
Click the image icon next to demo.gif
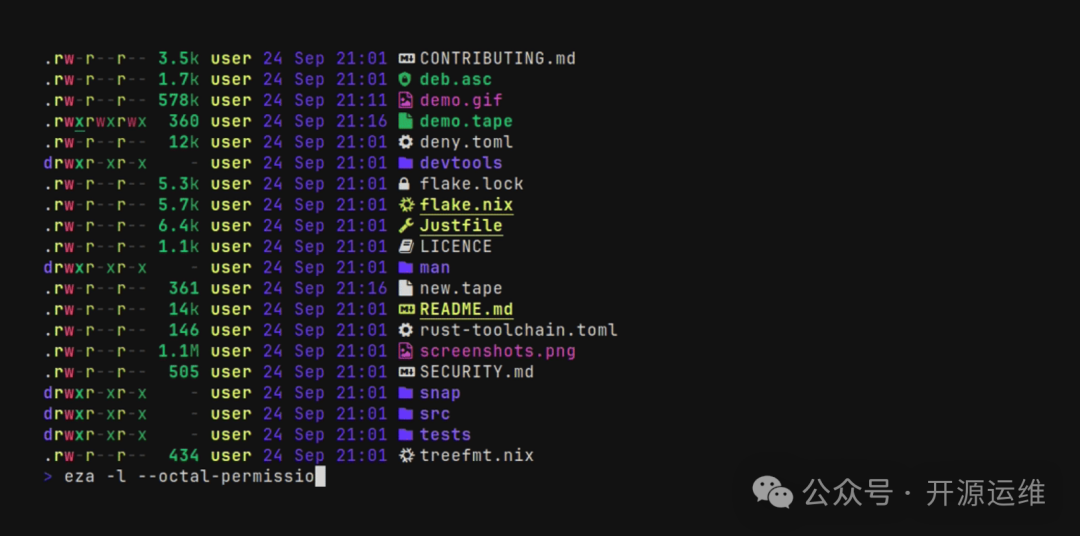point(406,101)
